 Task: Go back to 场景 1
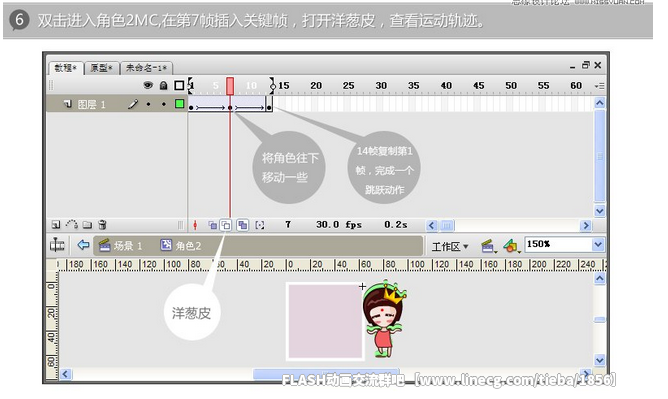[x=121, y=246]
